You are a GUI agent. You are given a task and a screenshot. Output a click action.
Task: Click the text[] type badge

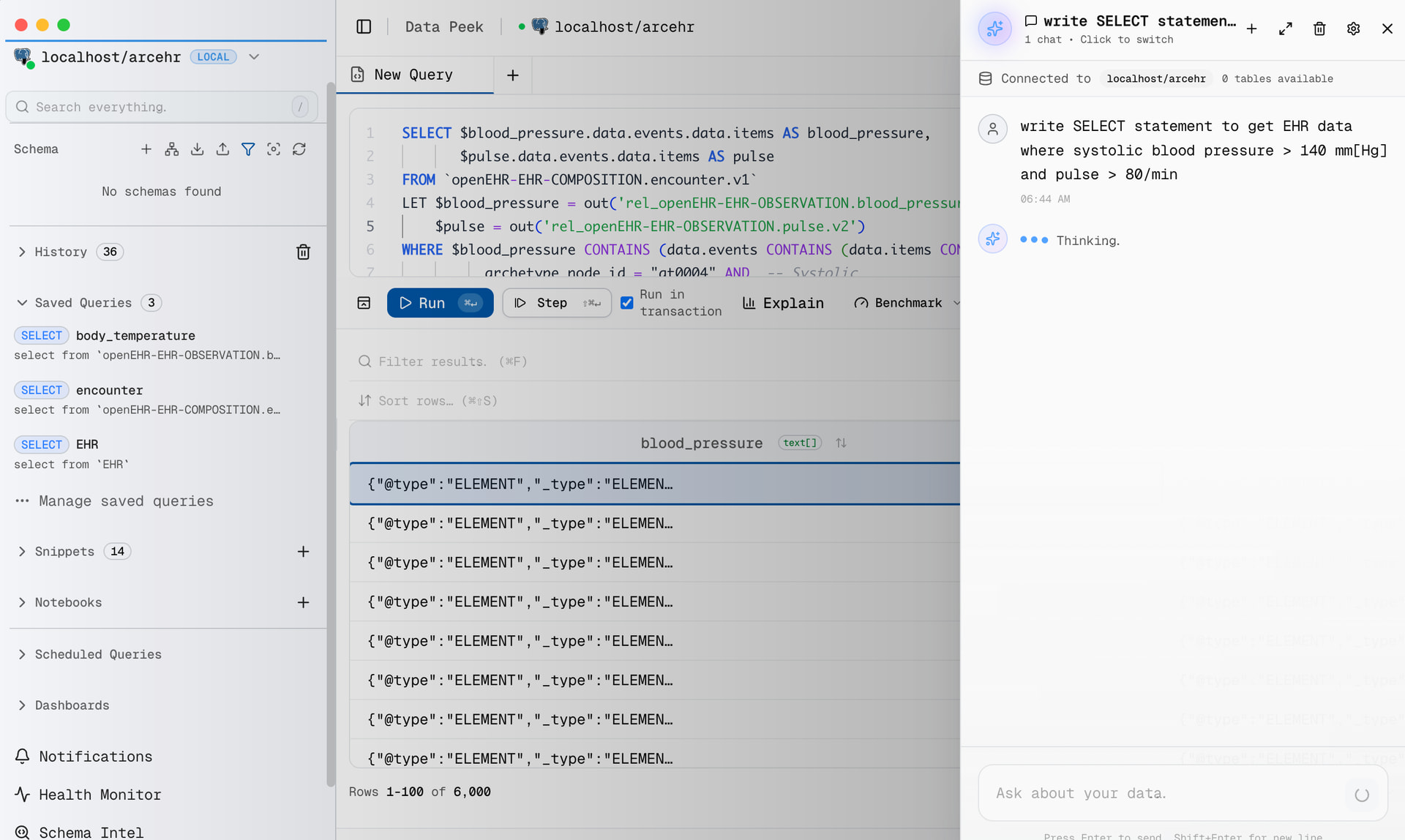[800, 443]
